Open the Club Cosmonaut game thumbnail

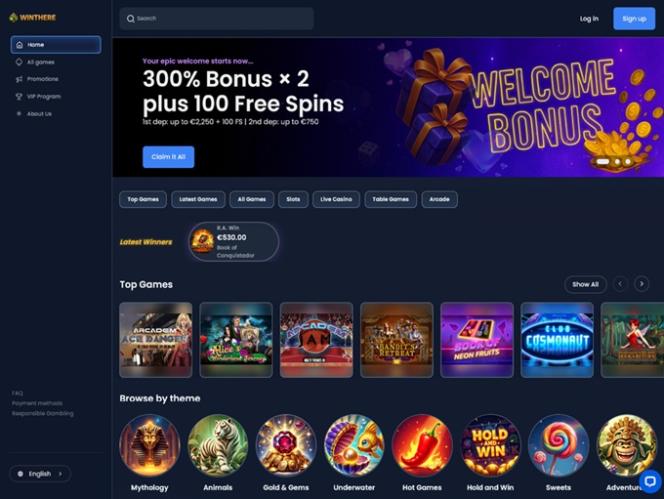557,340
